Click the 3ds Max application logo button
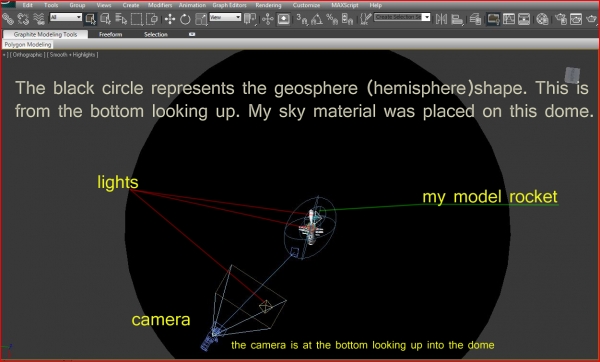600x362 pixels. click(7, 4)
